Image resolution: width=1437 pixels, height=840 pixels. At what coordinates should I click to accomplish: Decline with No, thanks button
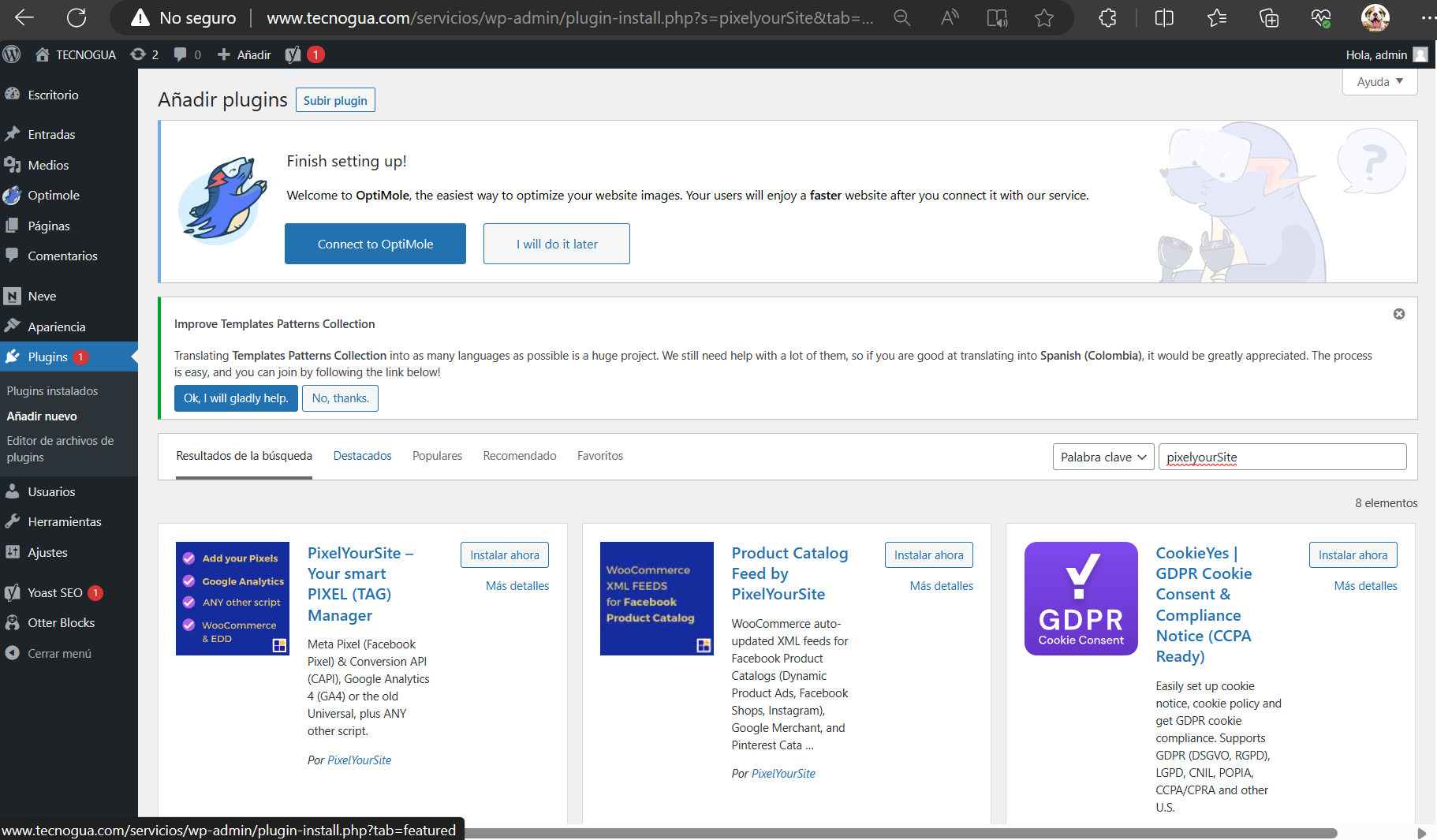point(340,398)
